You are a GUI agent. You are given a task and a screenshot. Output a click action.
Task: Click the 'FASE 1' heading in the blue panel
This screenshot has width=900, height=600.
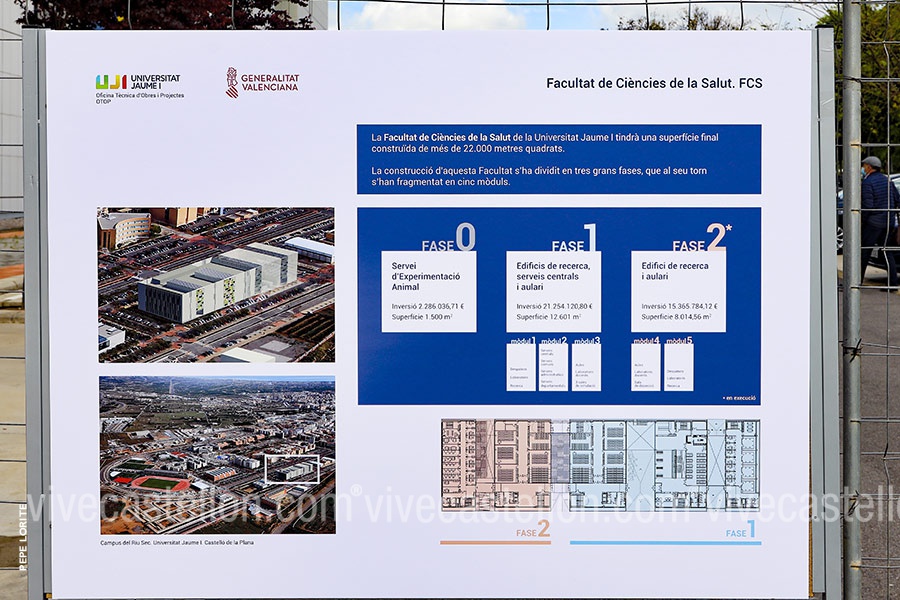click(575, 238)
